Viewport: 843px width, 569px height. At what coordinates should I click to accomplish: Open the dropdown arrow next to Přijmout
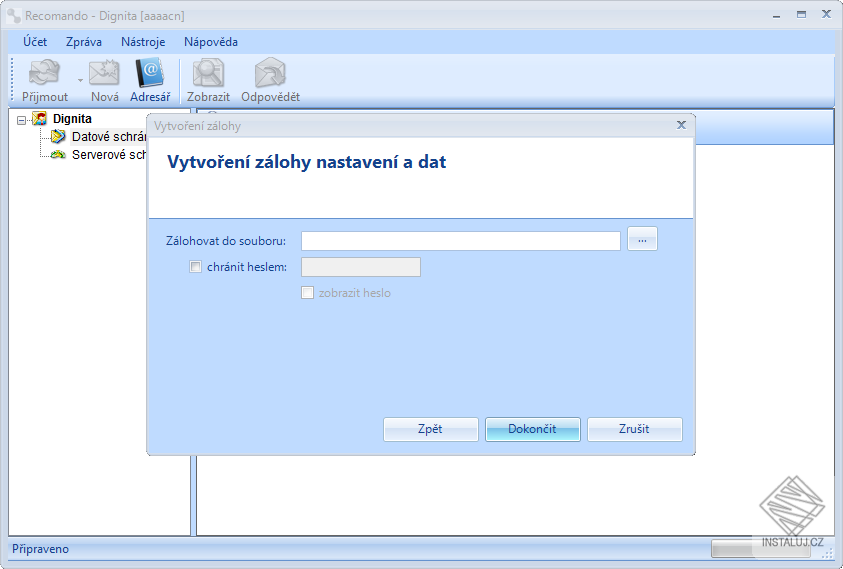tap(80, 81)
